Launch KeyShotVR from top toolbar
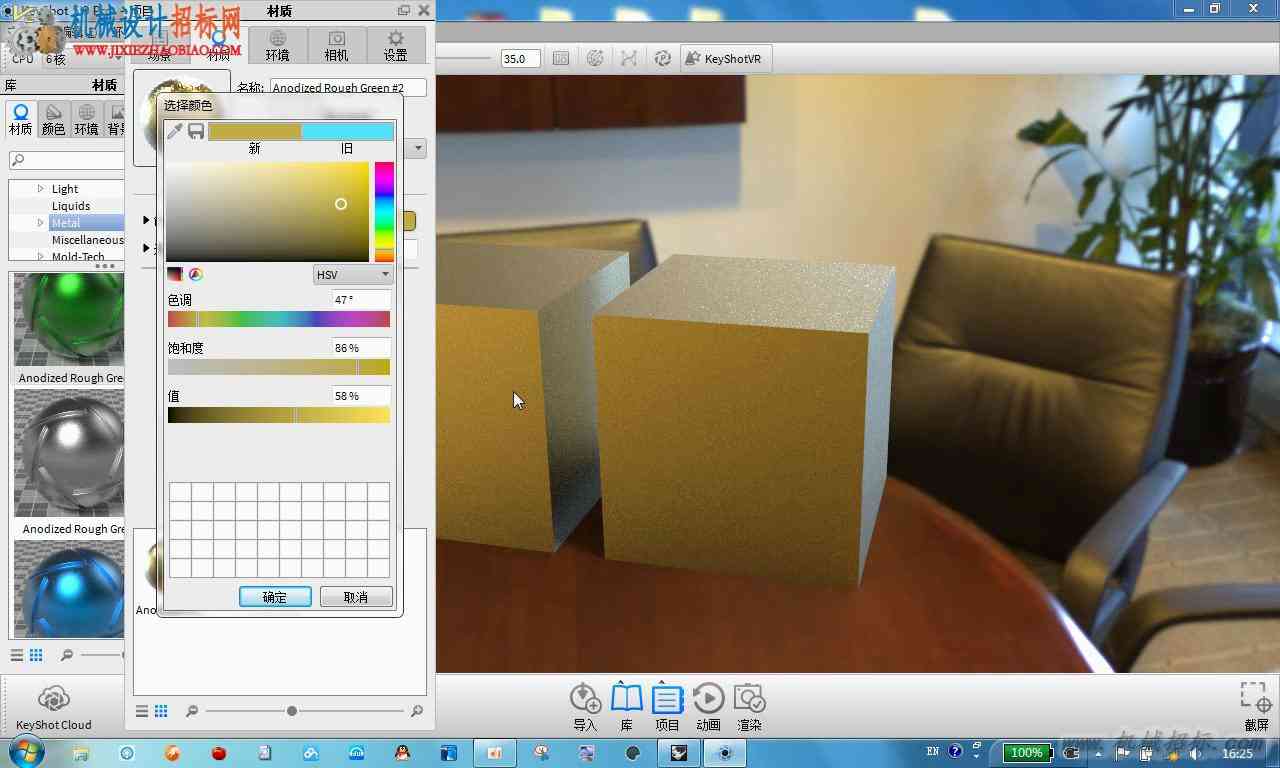The width and height of the screenshot is (1280, 768). coord(725,58)
